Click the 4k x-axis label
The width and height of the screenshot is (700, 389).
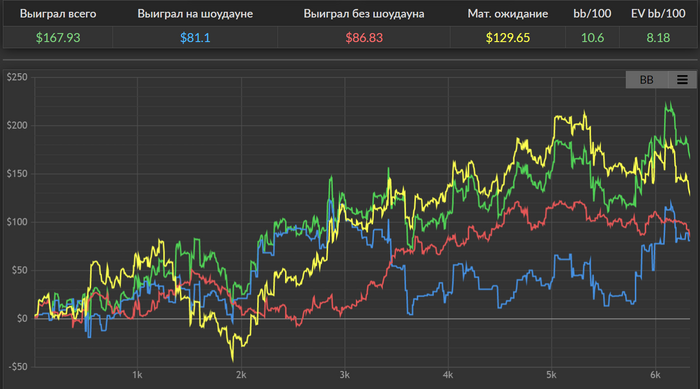pos(448,375)
